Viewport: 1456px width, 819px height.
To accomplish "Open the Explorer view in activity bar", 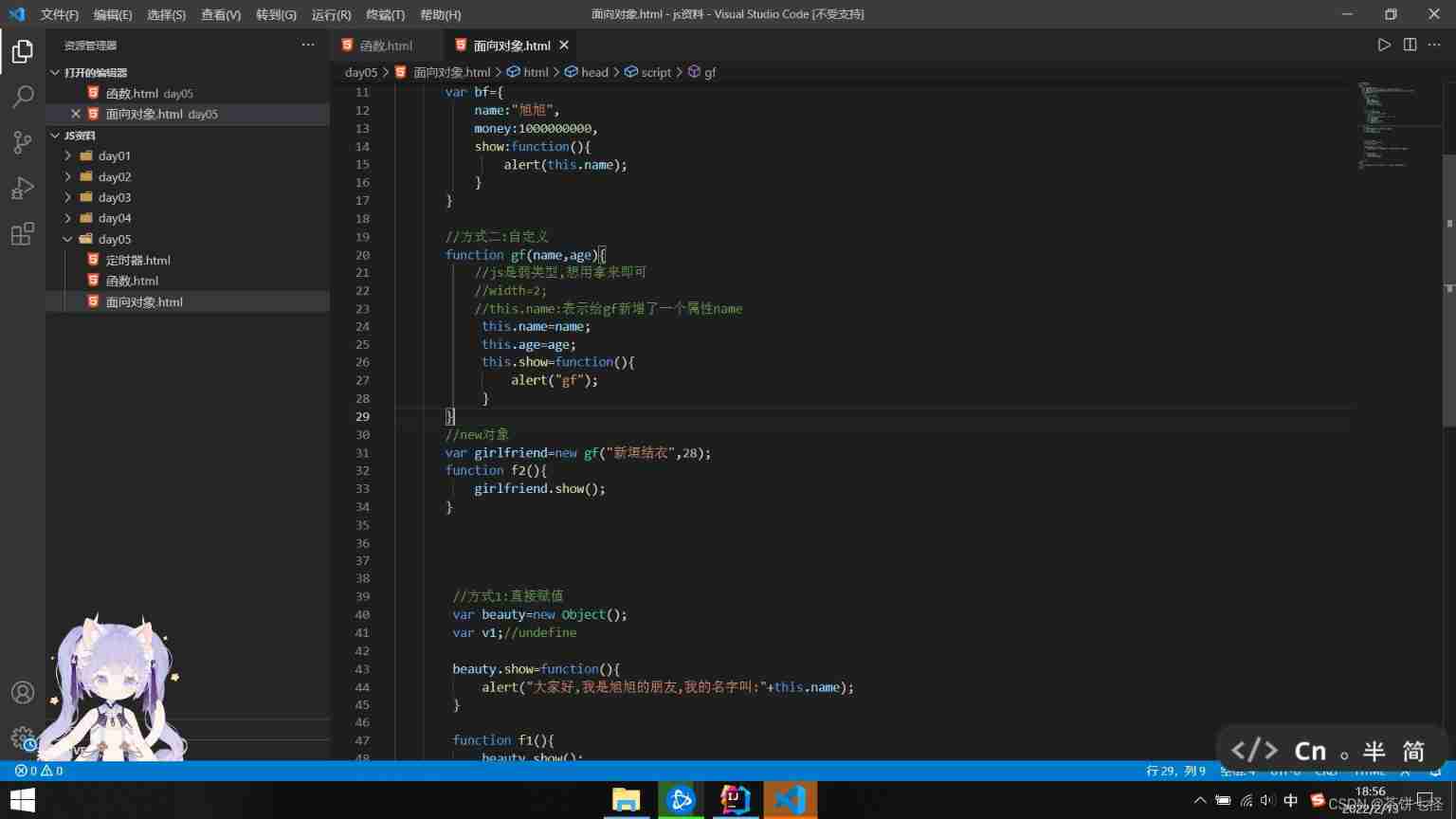I will point(23,51).
